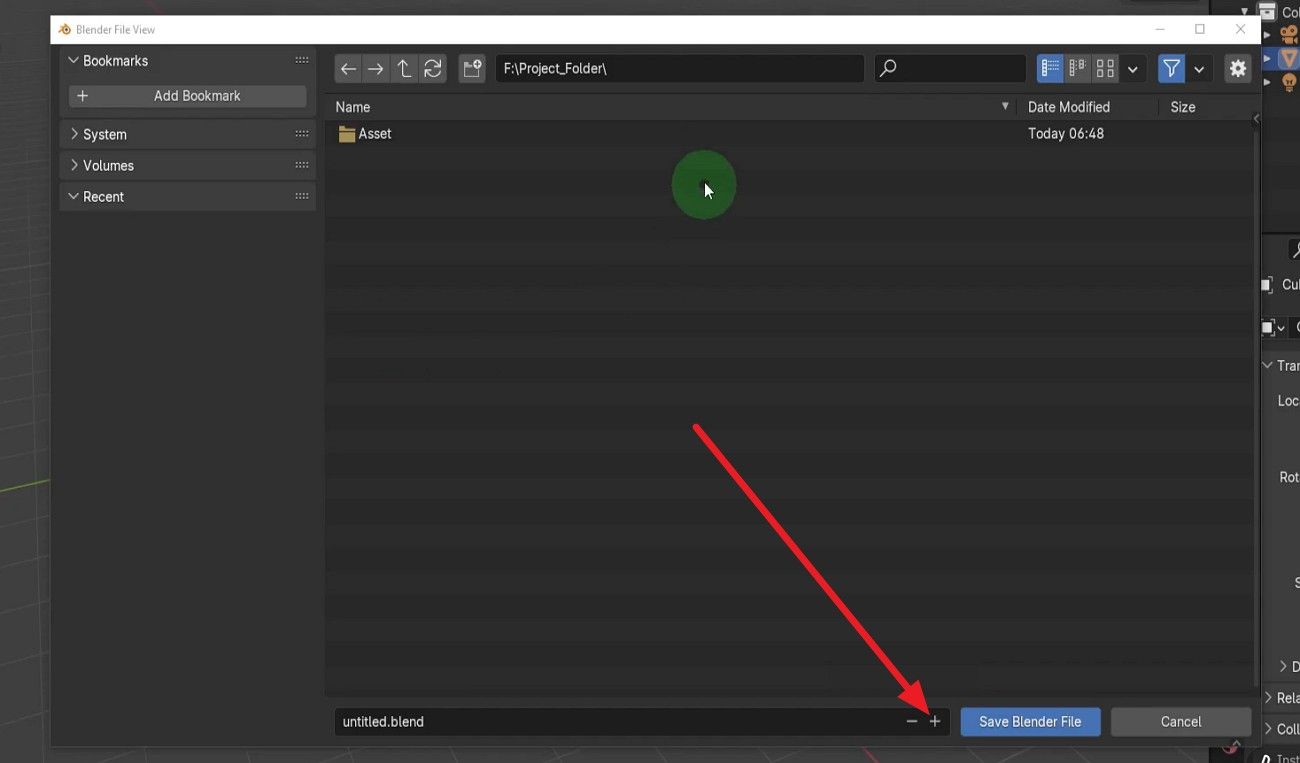Switch to vertical list display mode
The image size is (1300, 763).
point(1050,69)
